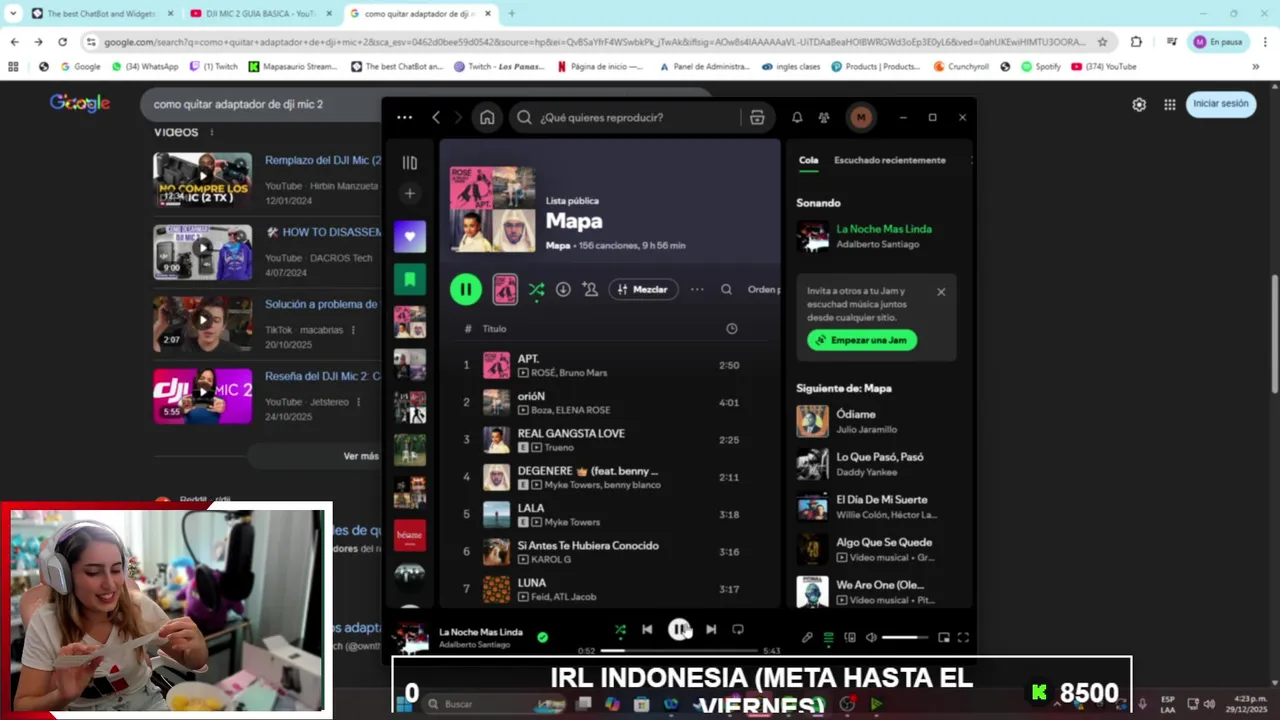Open the miniplayer

click(943, 637)
